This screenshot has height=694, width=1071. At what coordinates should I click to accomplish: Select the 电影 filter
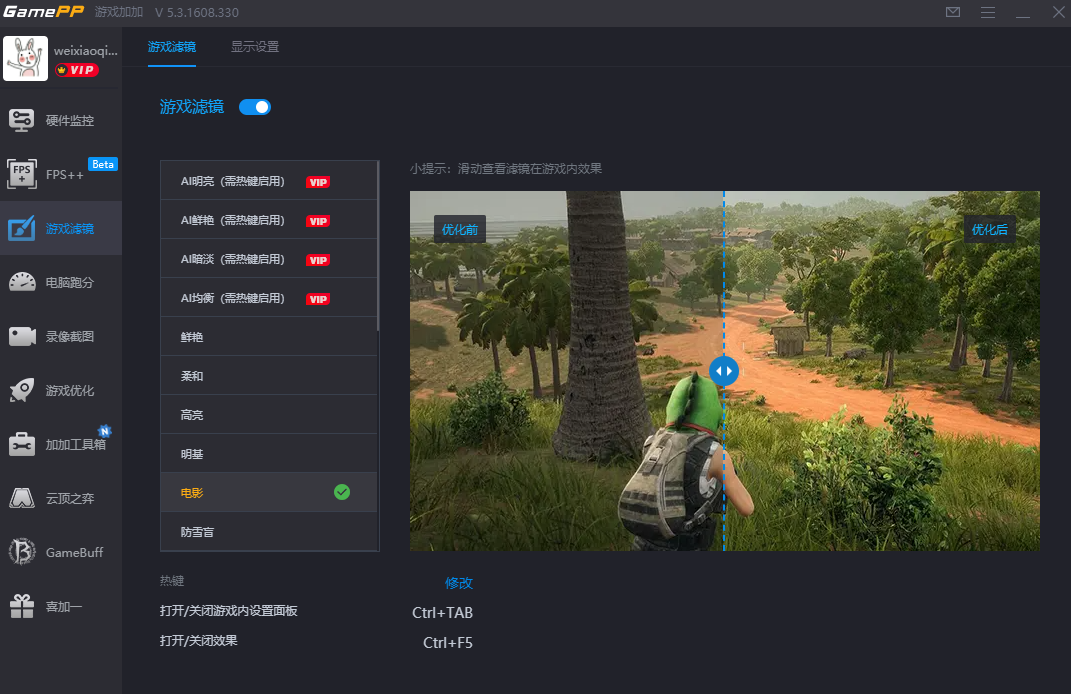[268, 492]
